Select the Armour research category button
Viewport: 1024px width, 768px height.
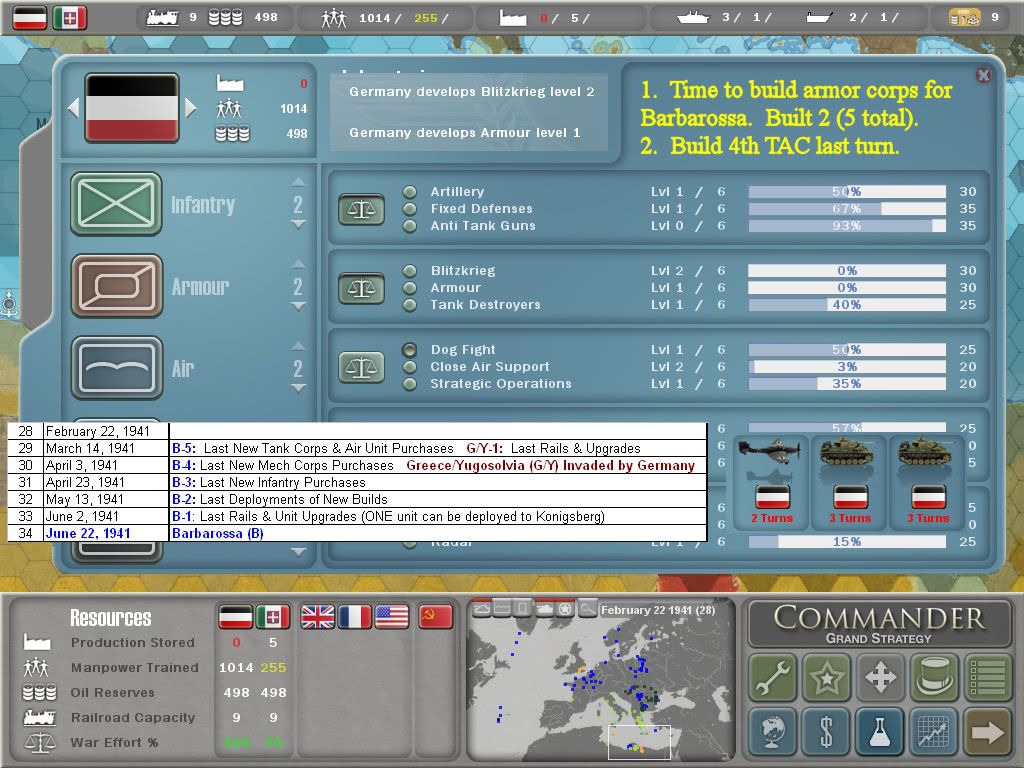[x=116, y=286]
